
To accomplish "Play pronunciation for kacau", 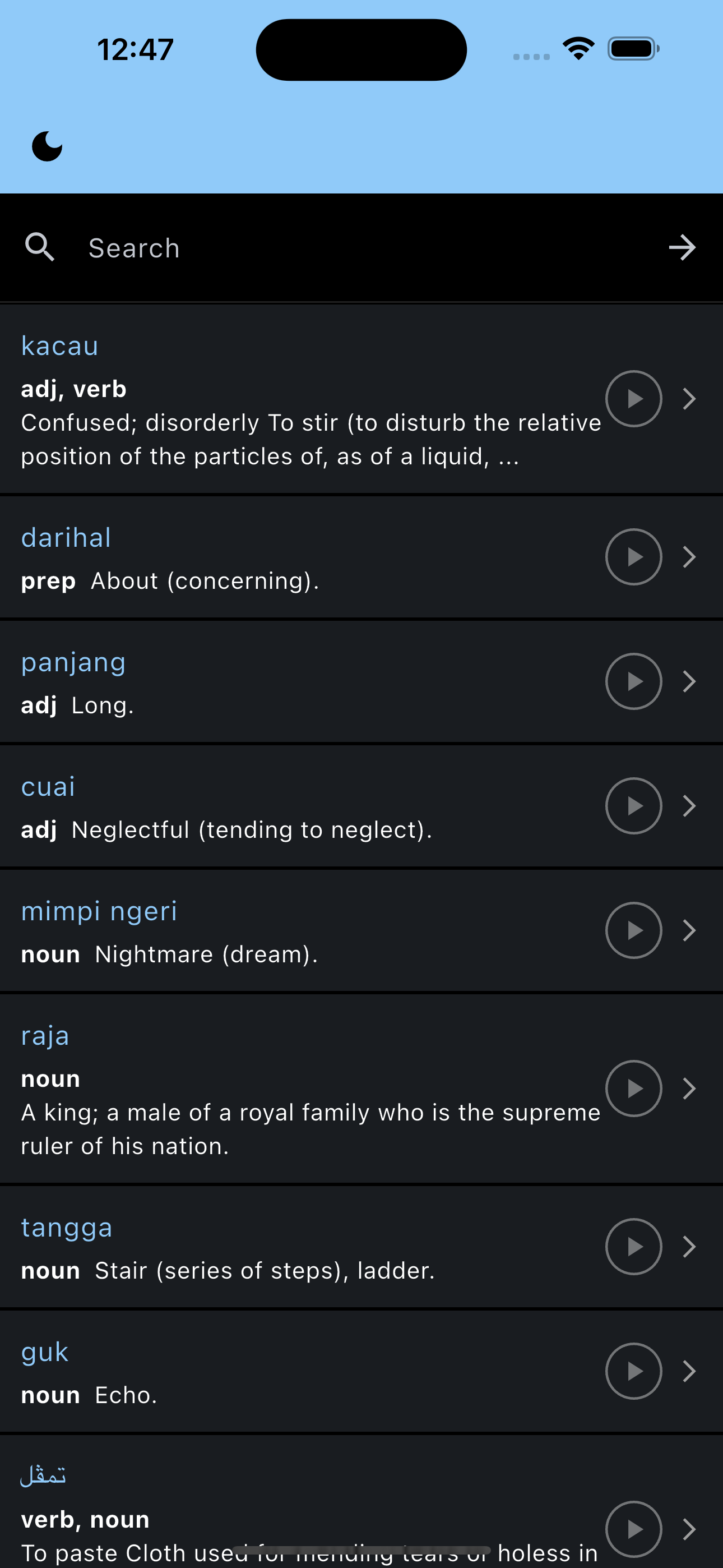I will coord(633,399).
